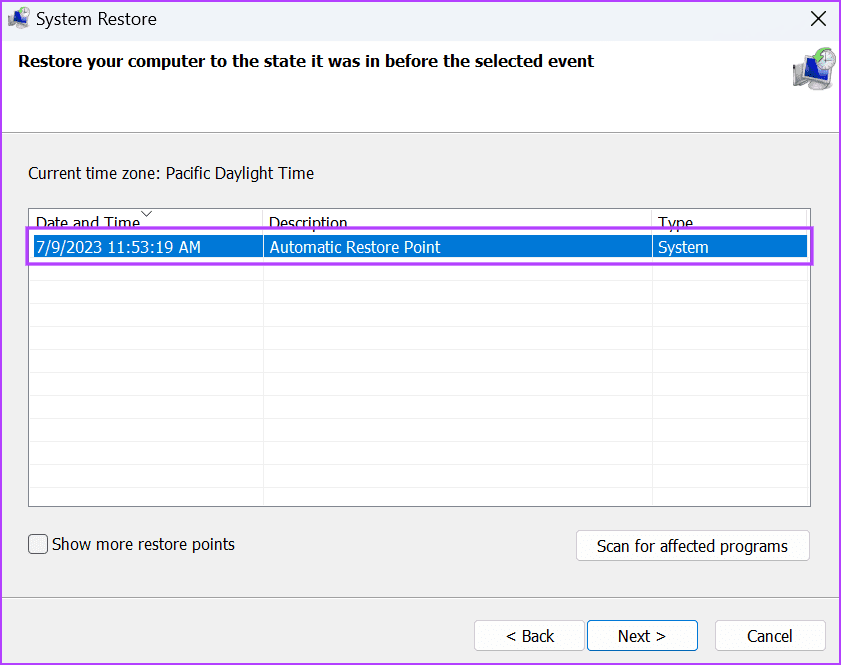Click the sort arrow on Date and Time
The height and width of the screenshot is (665, 841).
click(146, 213)
